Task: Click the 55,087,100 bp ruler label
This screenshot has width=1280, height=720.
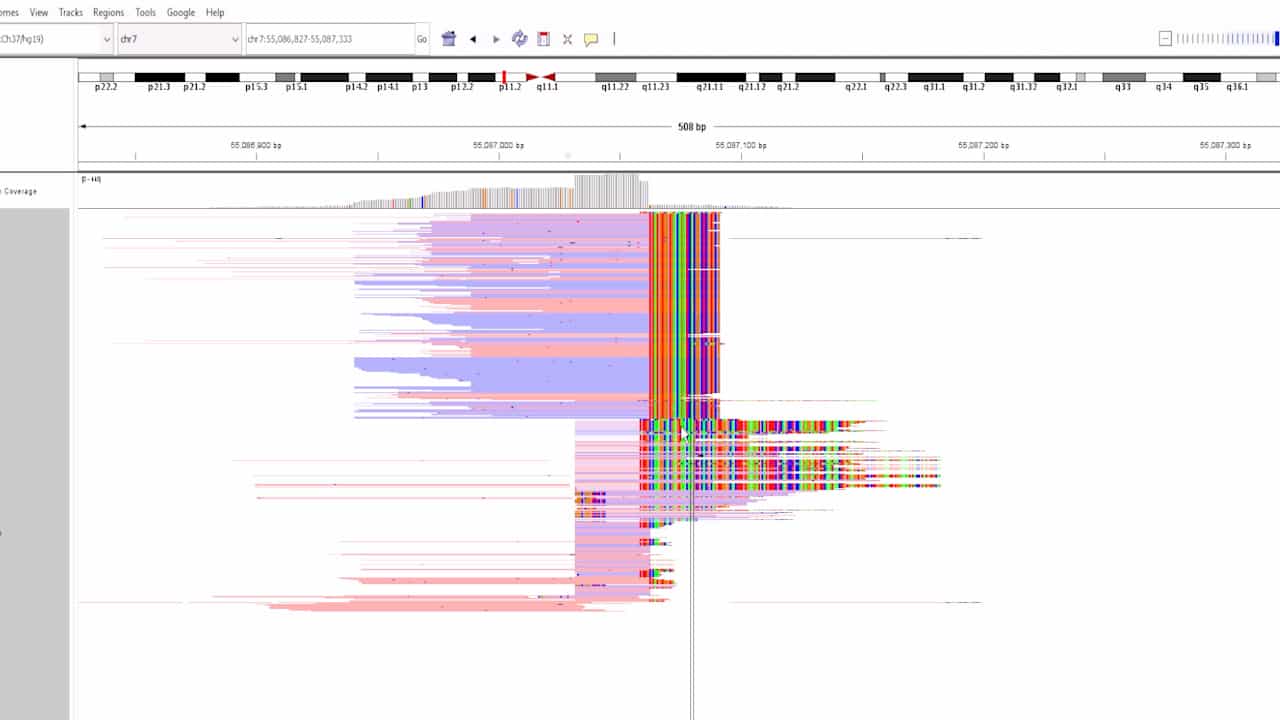Action: [x=741, y=146]
